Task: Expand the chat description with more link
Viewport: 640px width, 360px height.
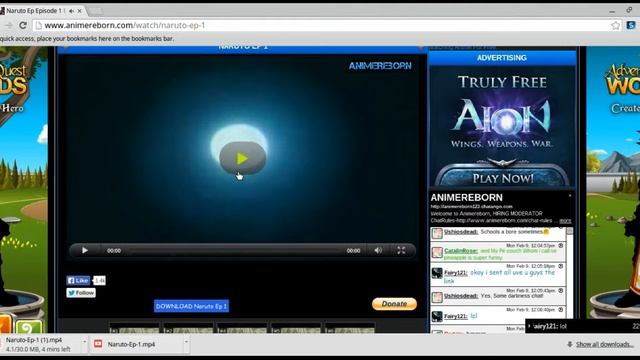Action: point(565,220)
